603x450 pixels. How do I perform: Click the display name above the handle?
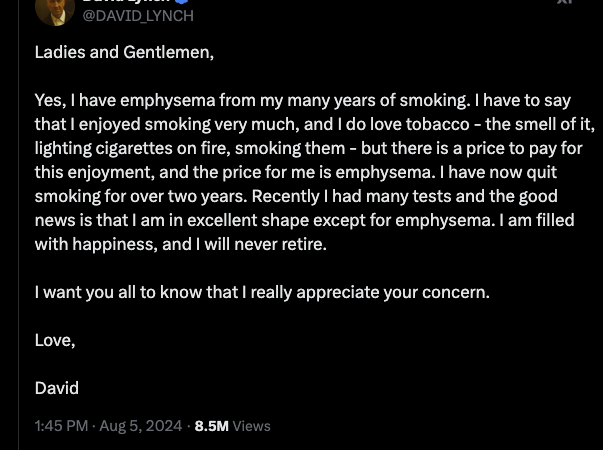pyautogui.click(x=130, y=2)
